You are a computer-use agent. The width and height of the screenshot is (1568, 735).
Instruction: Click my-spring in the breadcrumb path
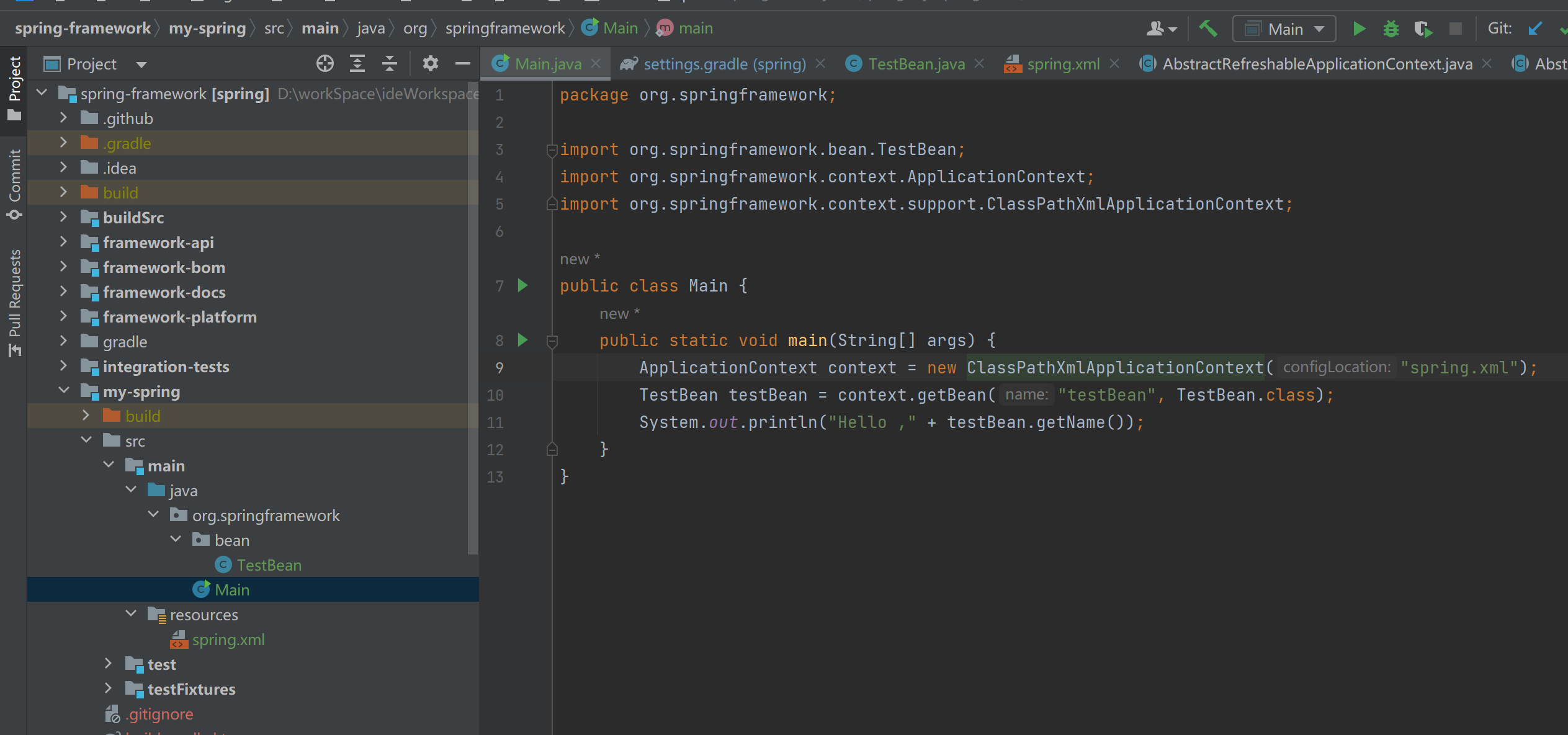coord(207,29)
